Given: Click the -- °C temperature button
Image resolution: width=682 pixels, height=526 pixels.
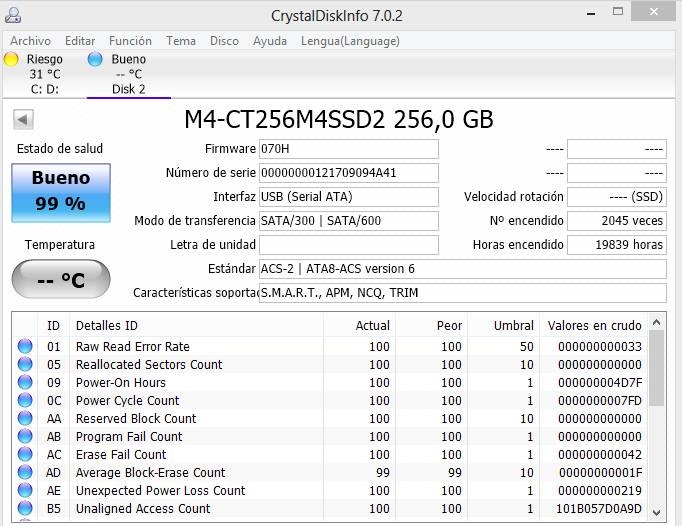Looking at the screenshot, I should click(x=61, y=279).
